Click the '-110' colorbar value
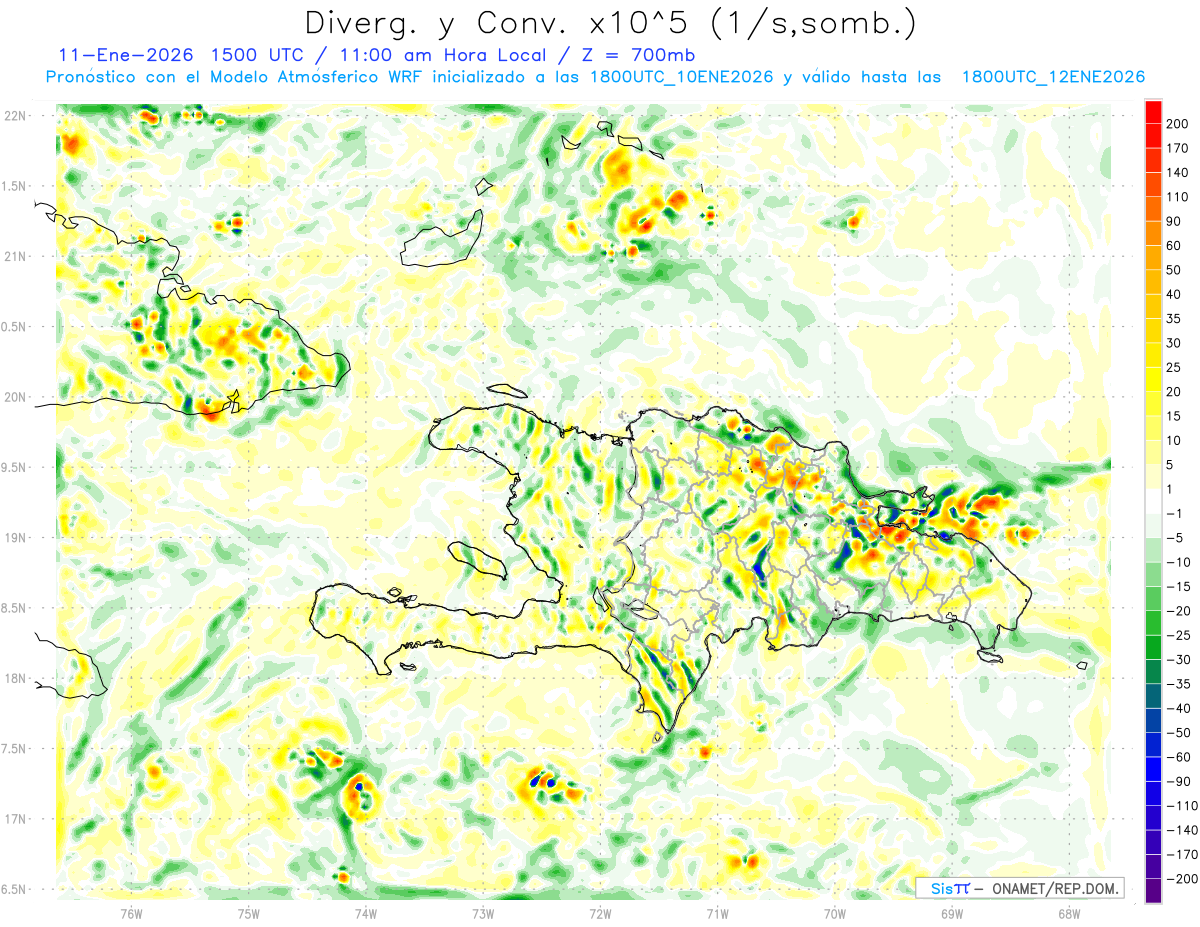This screenshot has height=927, width=1200. click(1183, 807)
